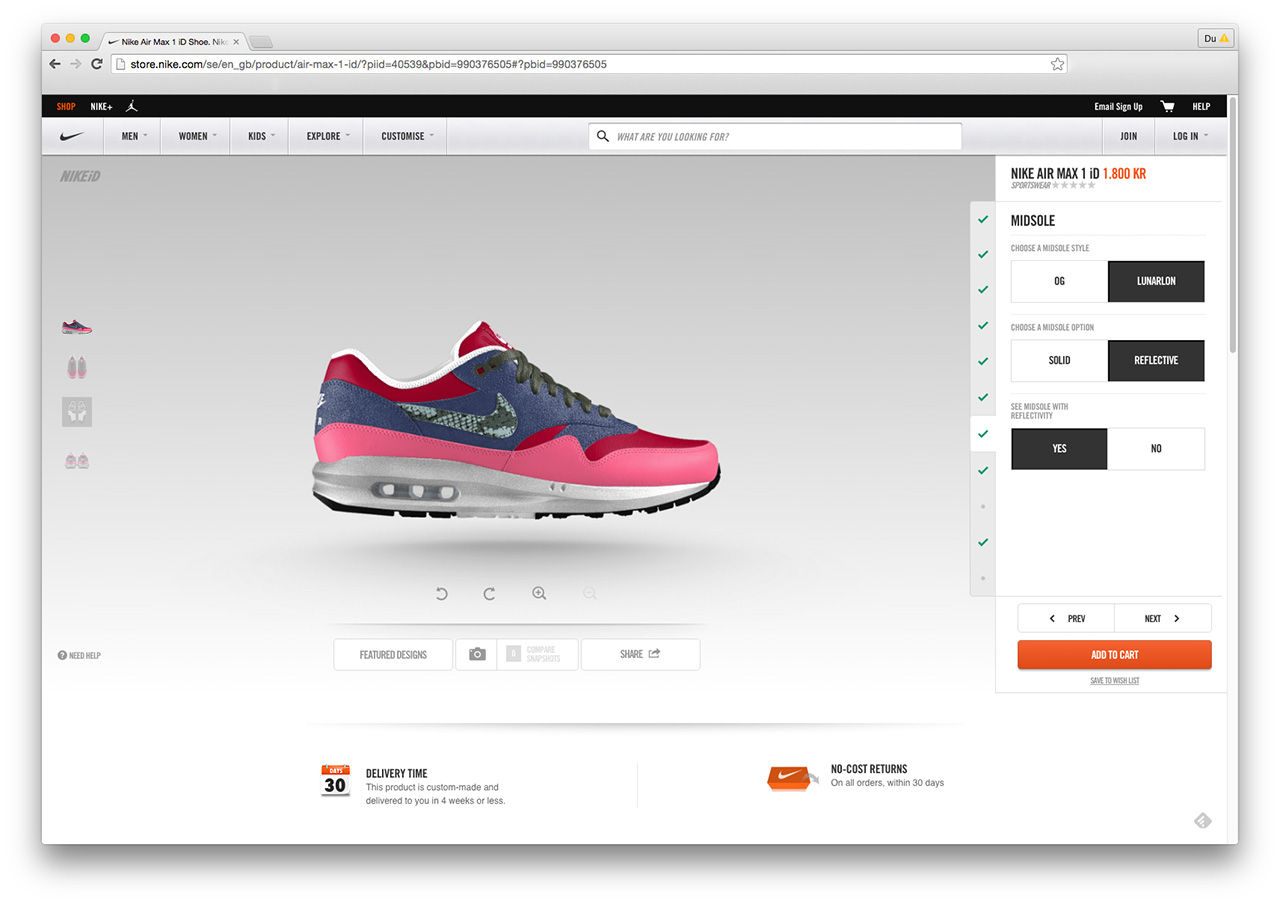
Task: Click the browser address bar
Action: click(x=589, y=64)
